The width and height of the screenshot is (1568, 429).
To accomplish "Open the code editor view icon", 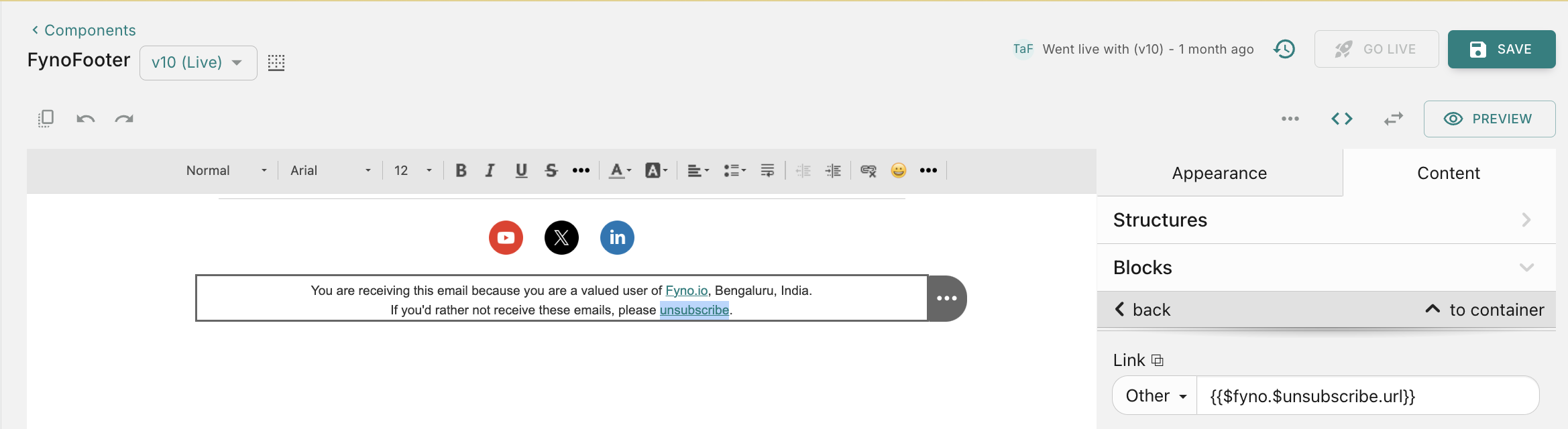I will pos(1341,119).
